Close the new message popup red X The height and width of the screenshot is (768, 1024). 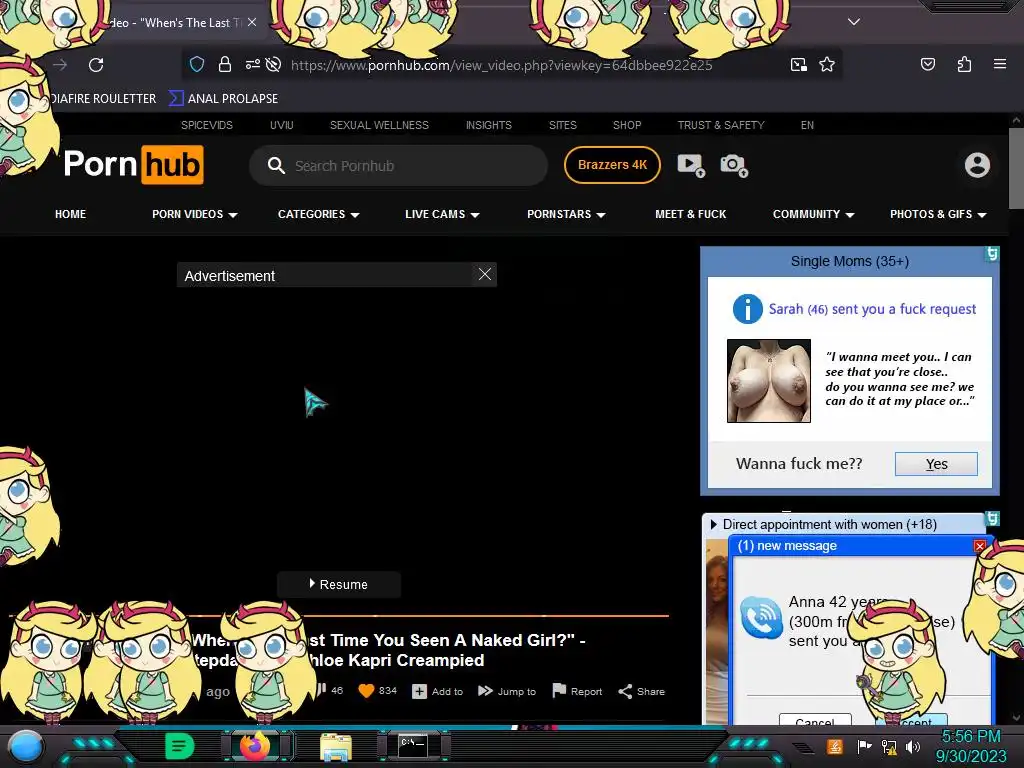pos(979,546)
